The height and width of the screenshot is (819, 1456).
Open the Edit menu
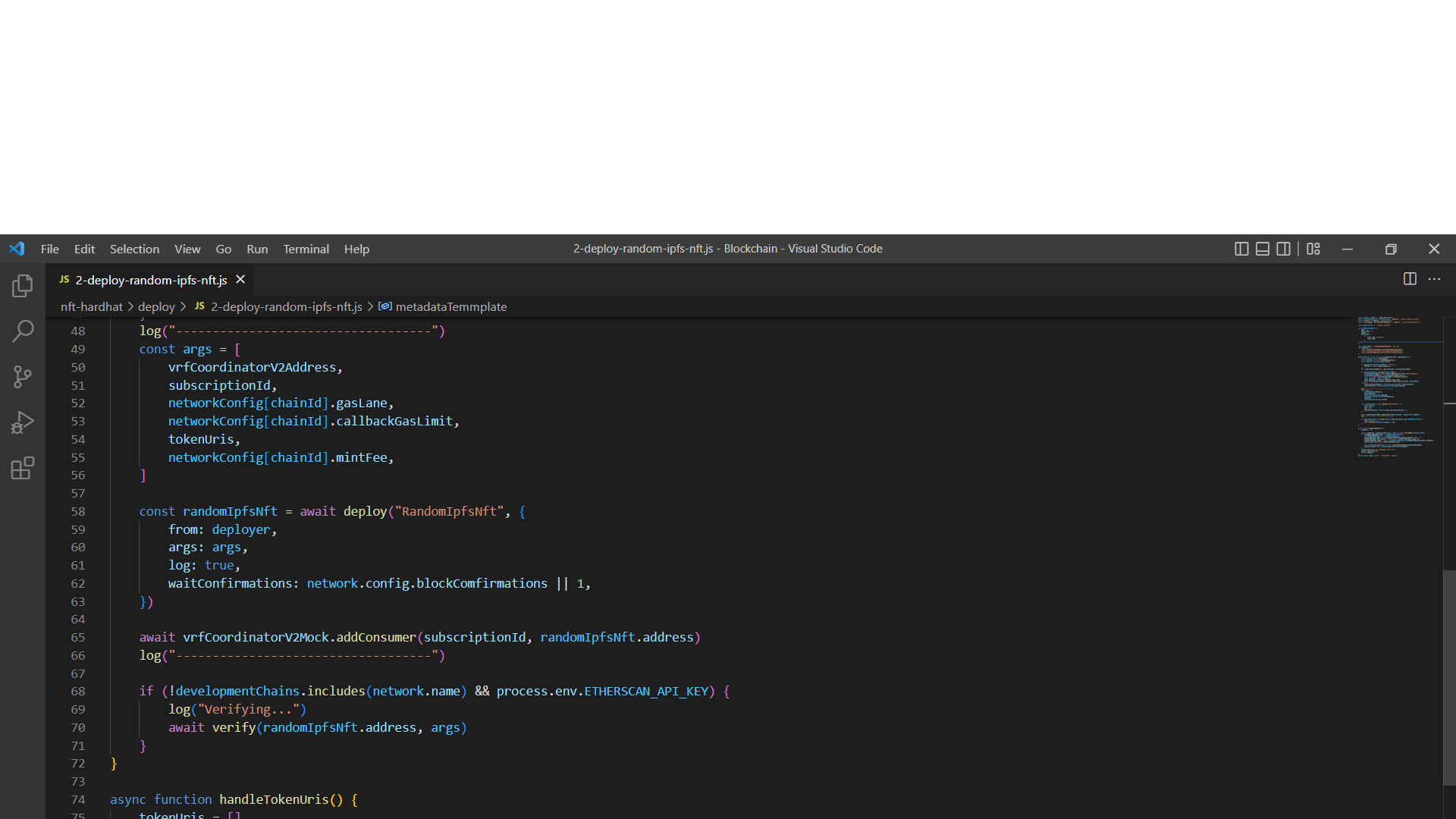pyautogui.click(x=84, y=249)
